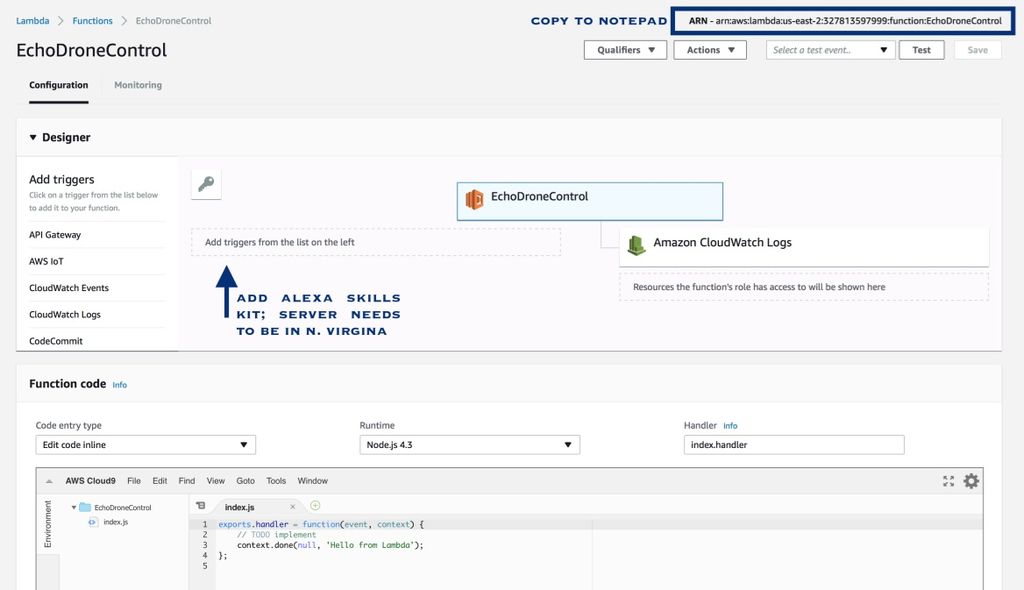This screenshot has height=590, width=1024.
Task: Open the Actions dropdown
Action: tap(710, 50)
